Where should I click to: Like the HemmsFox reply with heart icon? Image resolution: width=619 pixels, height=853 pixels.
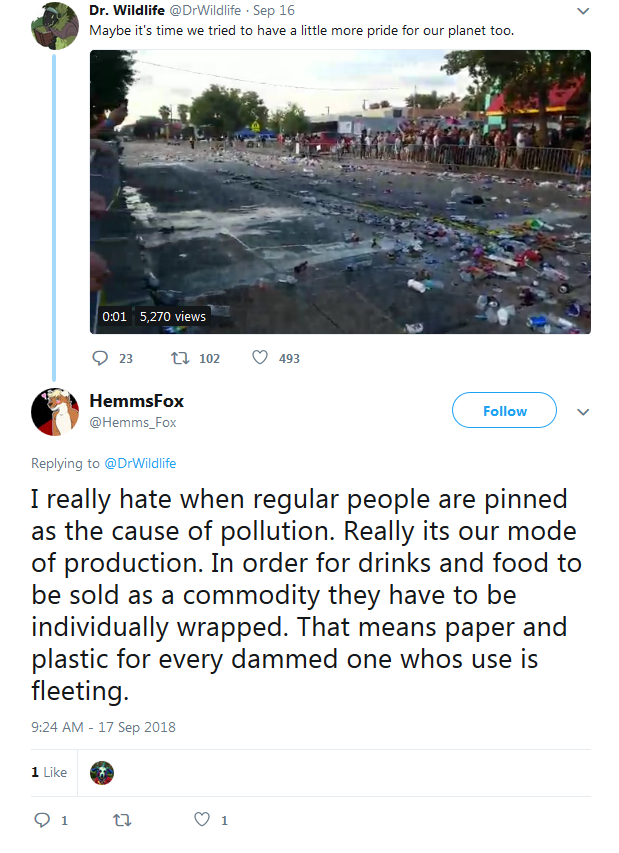point(202,819)
